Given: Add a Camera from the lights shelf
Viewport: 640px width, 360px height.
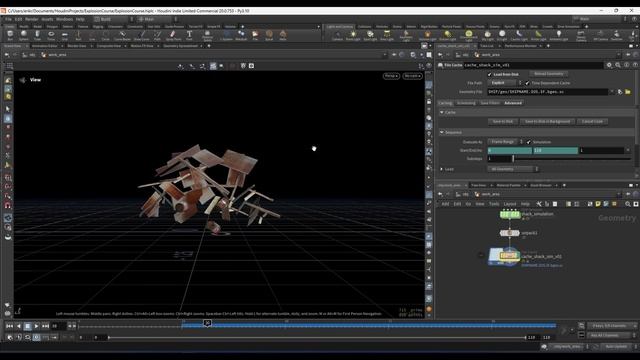Looking at the screenshot, I should 337,35.
